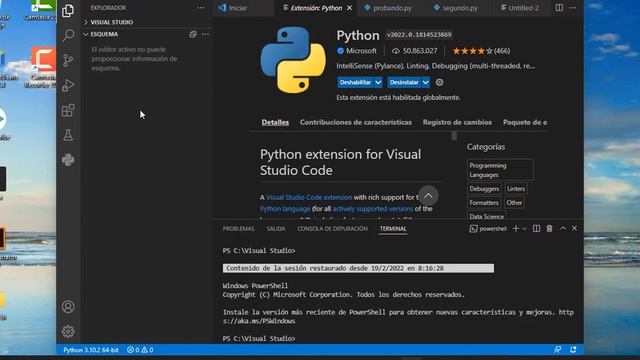The height and width of the screenshot is (360, 640).
Task: Collapse all in the Esquema section
Action: tap(193, 34)
